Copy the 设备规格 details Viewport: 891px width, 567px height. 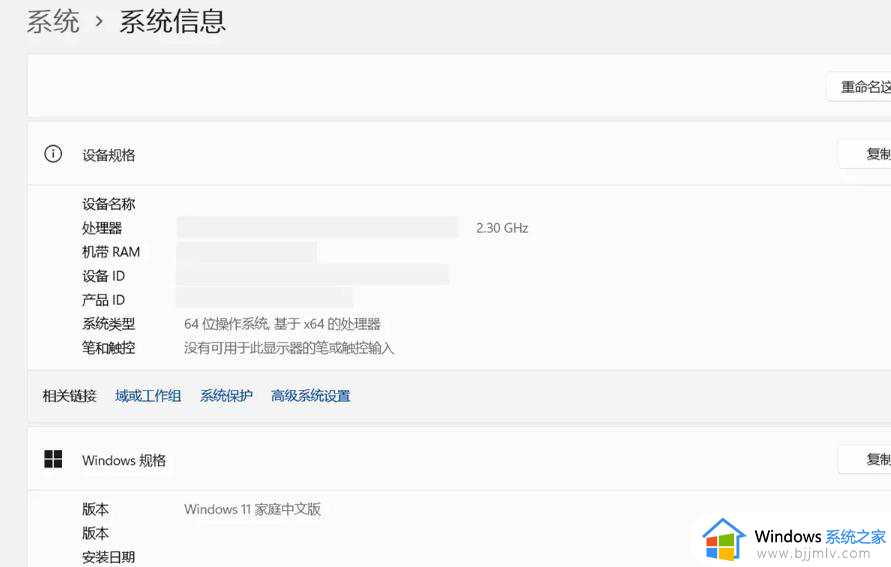point(865,154)
